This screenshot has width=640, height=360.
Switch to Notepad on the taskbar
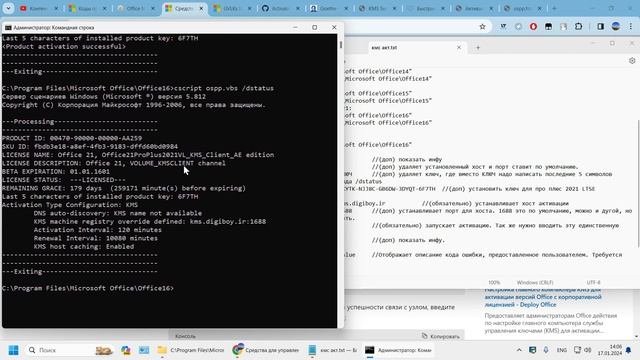[333, 350]
